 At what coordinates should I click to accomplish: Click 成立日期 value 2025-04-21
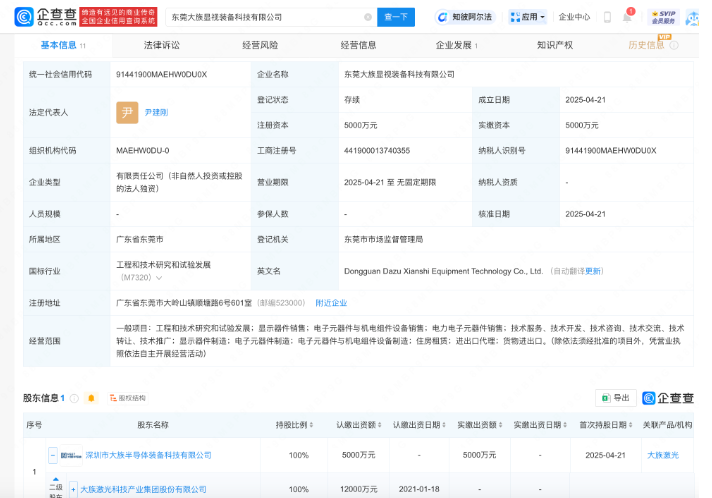pos(585,99)
